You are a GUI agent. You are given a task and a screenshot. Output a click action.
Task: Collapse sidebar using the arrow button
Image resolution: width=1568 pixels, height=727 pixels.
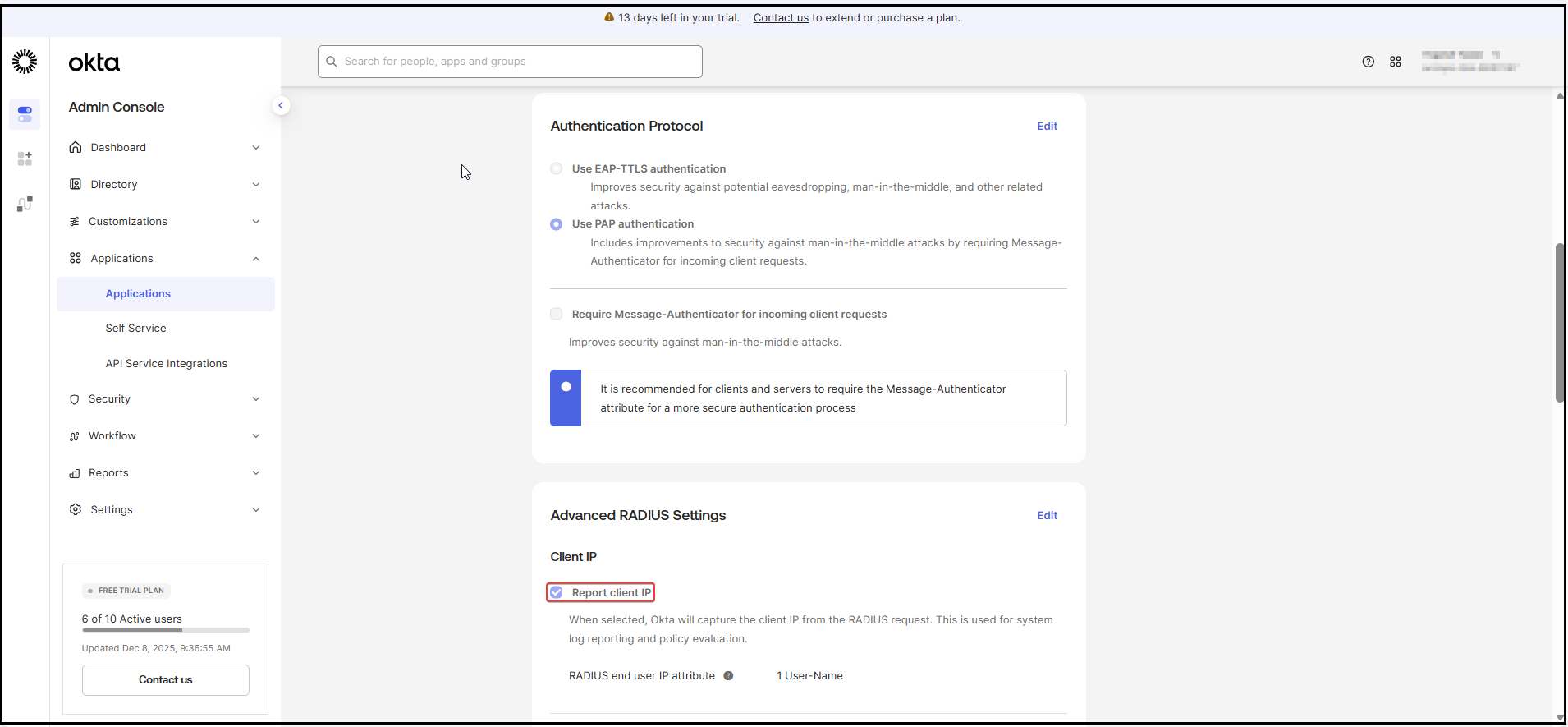coord(281,105)
